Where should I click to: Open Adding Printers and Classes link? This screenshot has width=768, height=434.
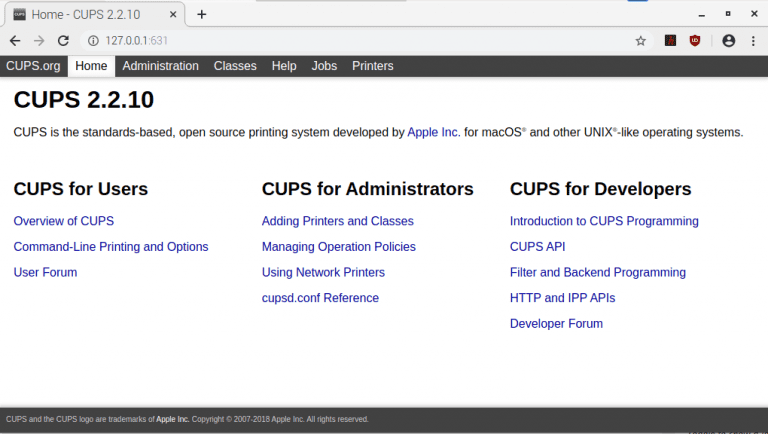337,221
